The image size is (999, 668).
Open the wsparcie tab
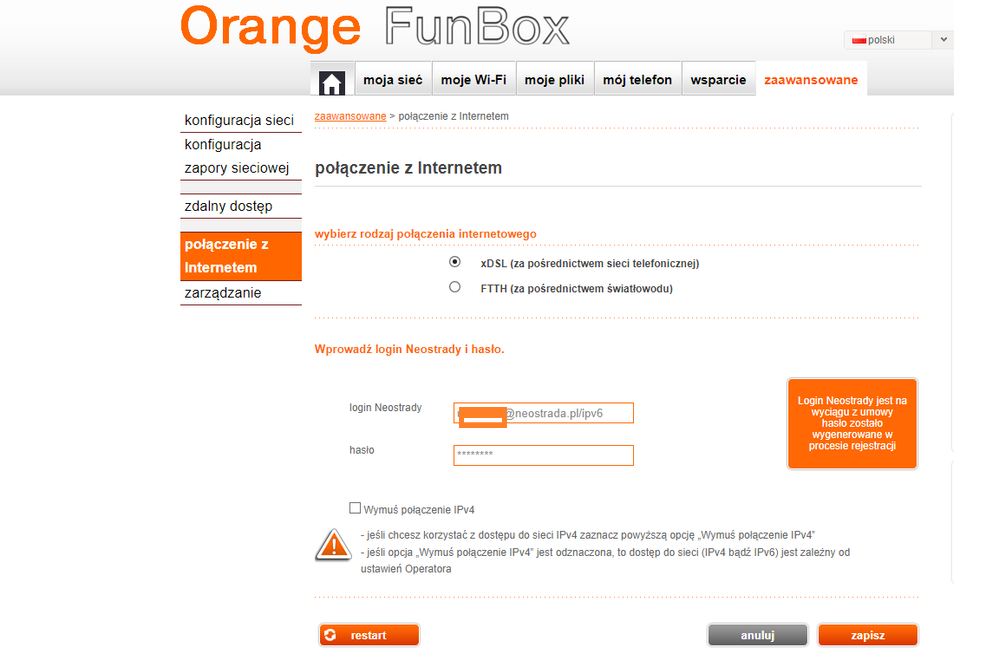(718, 79)
